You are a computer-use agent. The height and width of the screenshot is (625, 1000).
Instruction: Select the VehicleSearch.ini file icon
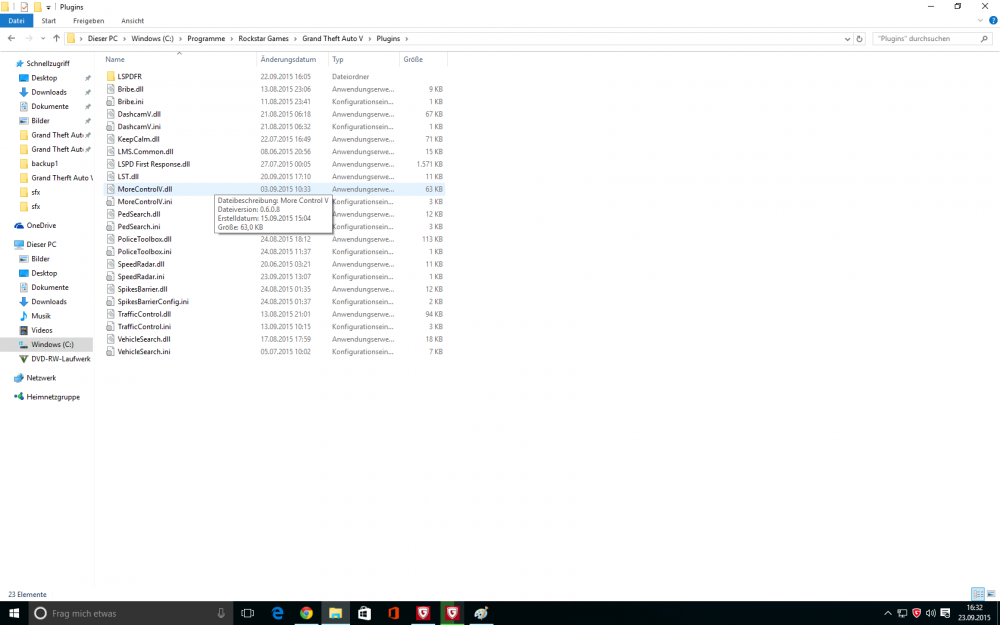[110, 351]
